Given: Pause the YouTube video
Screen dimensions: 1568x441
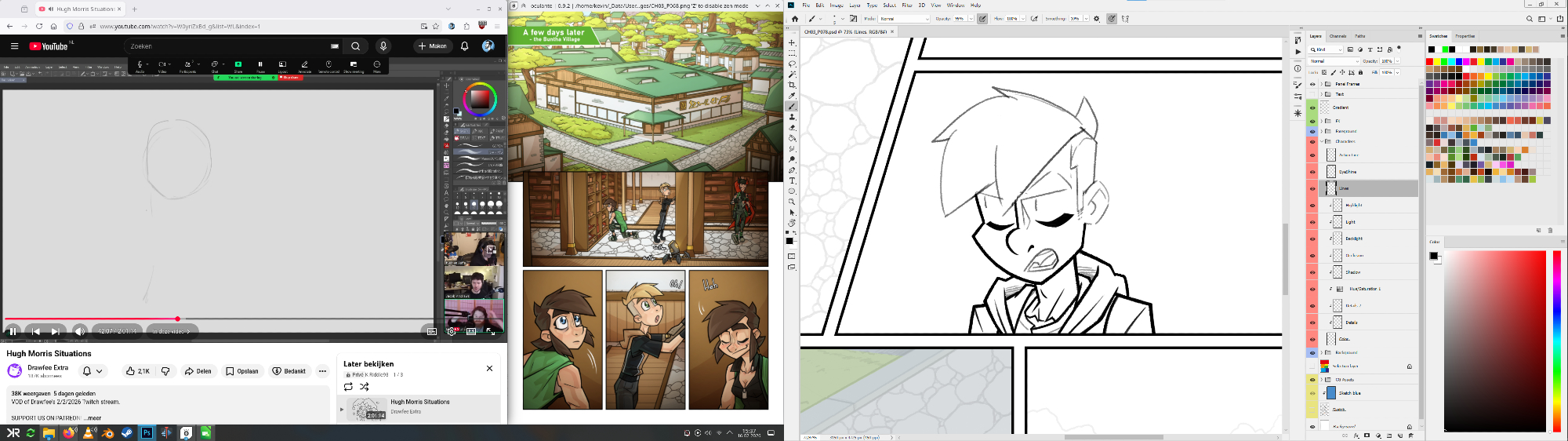Looking at the screenshot, I should click(13, 331).
